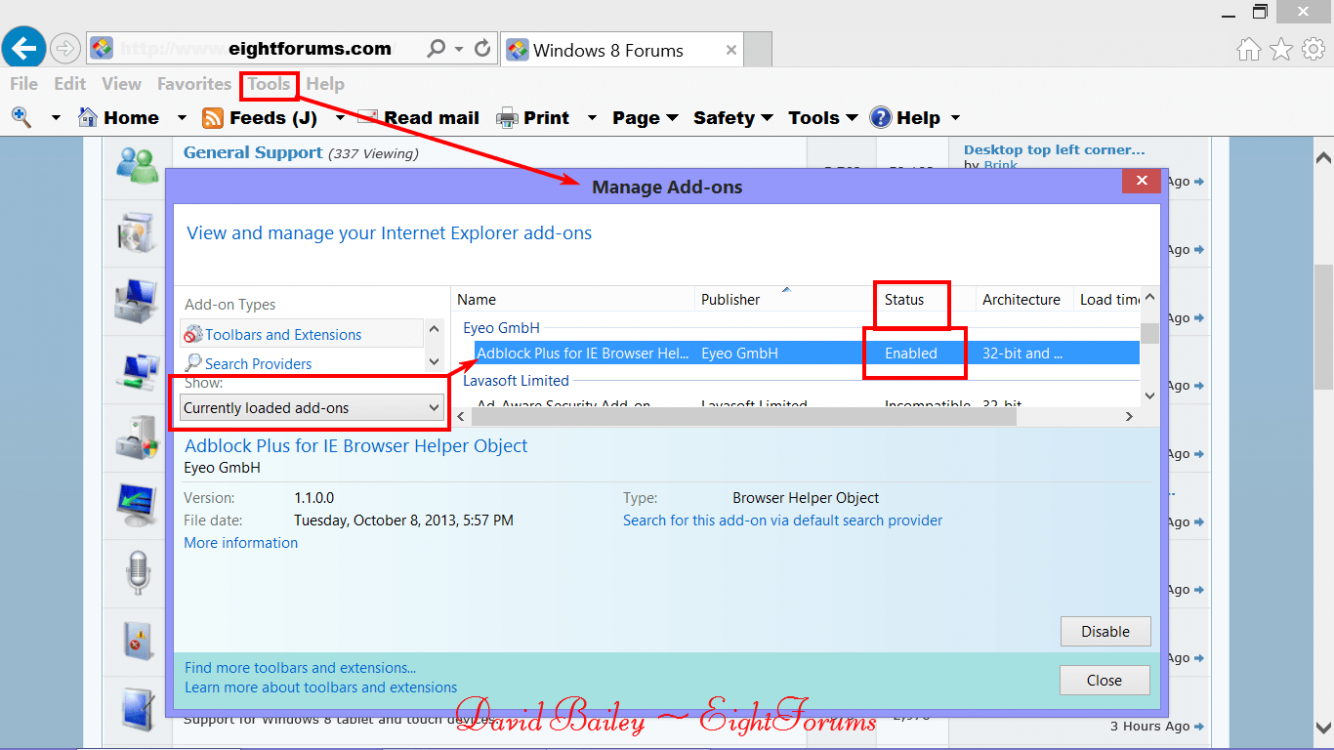Image resolution: width=1334 pixels, height=750 pixels.
Task: Click the Eyeo GmbH group heading in list
Action: (501, 327)
